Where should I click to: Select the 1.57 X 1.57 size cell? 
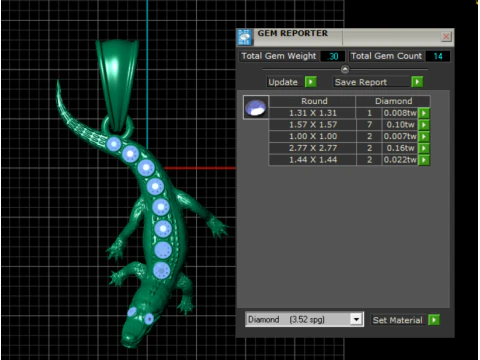point(313,125)
